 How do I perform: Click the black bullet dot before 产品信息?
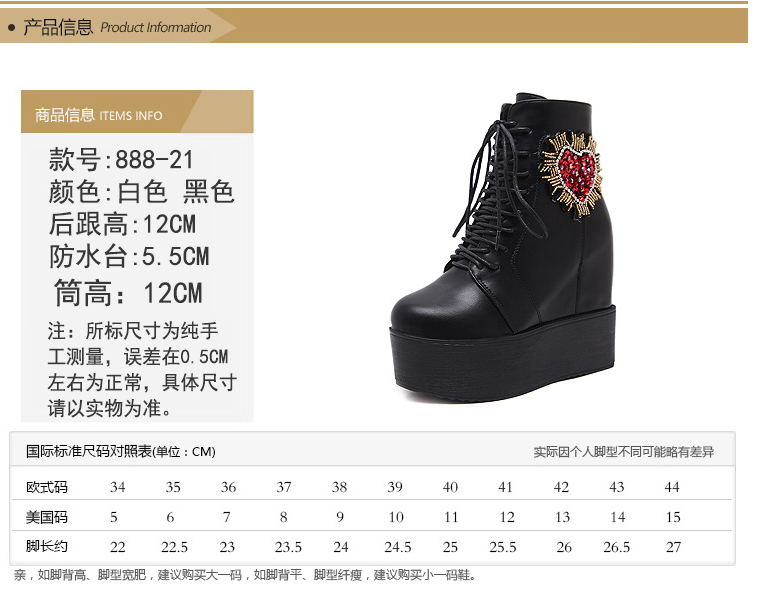click(x=11, y=28)
